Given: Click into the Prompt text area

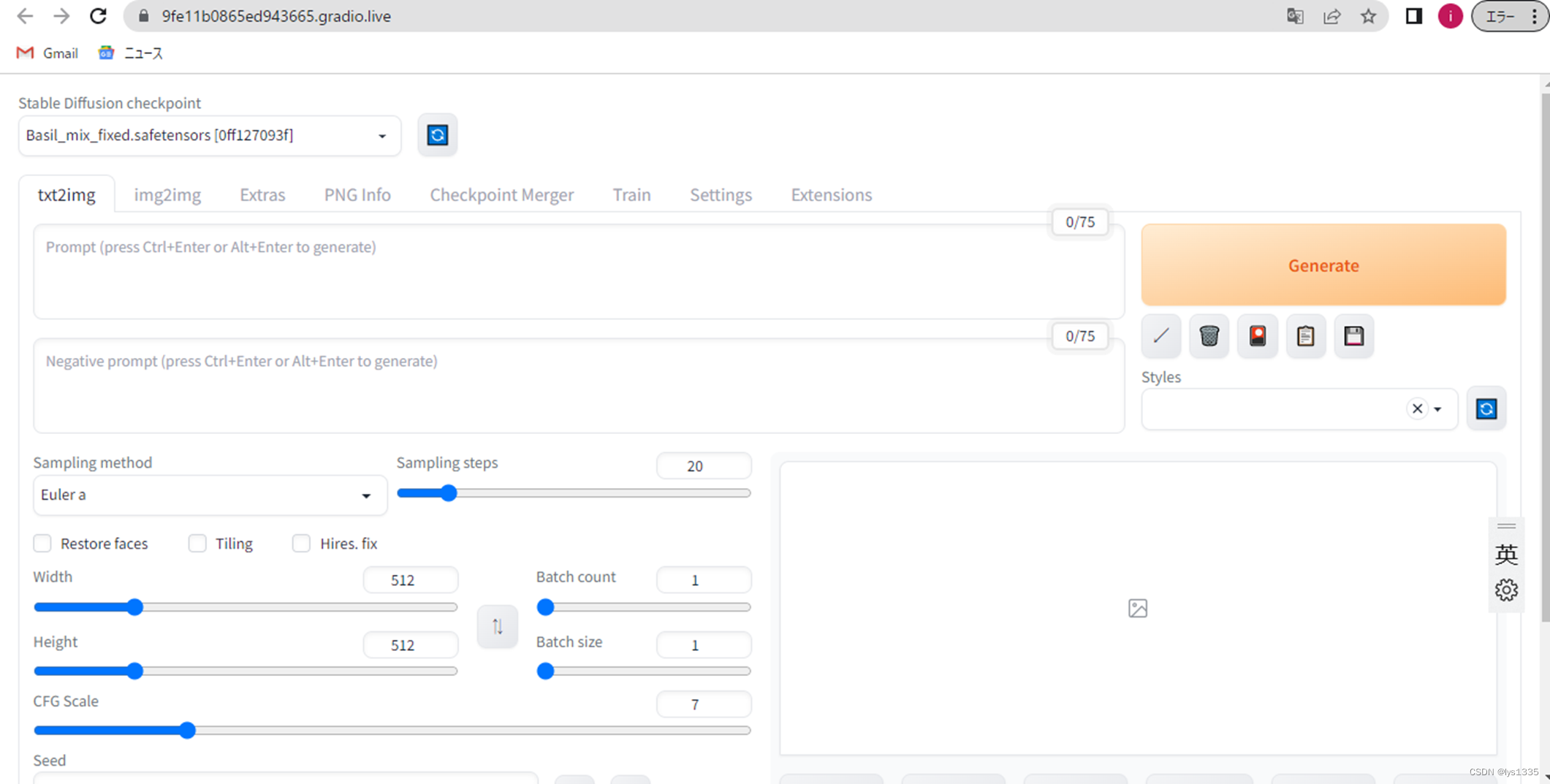Looking at the screenshot, I should 578,271.
